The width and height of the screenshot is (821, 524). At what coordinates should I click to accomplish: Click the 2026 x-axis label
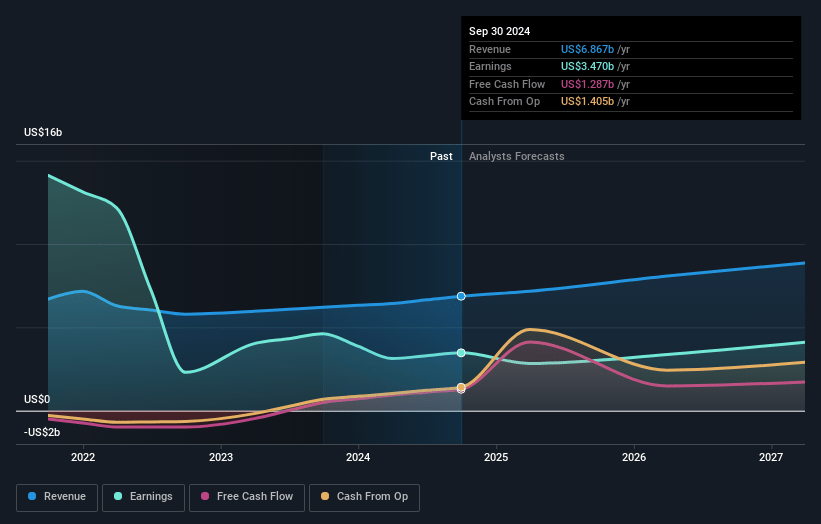coord(634,458)
